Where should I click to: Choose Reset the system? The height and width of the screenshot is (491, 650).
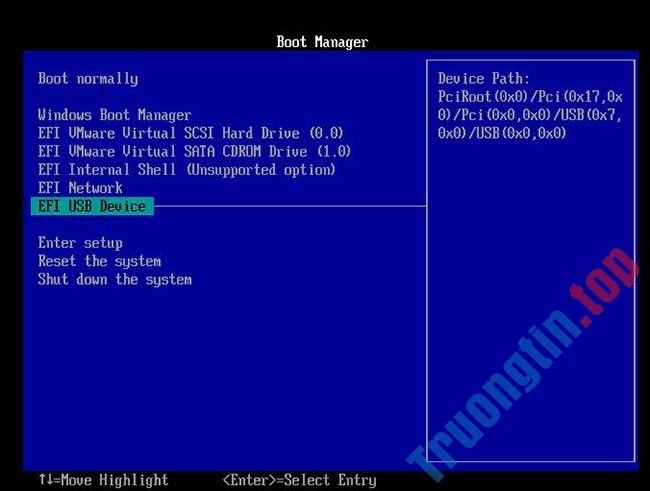pyautogui.click(x=99, y=261)
